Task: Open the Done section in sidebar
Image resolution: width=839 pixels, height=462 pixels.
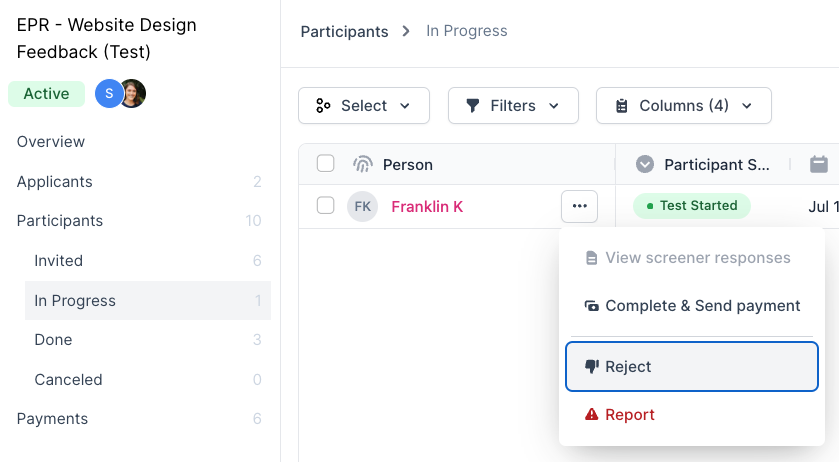Action: 53,340
